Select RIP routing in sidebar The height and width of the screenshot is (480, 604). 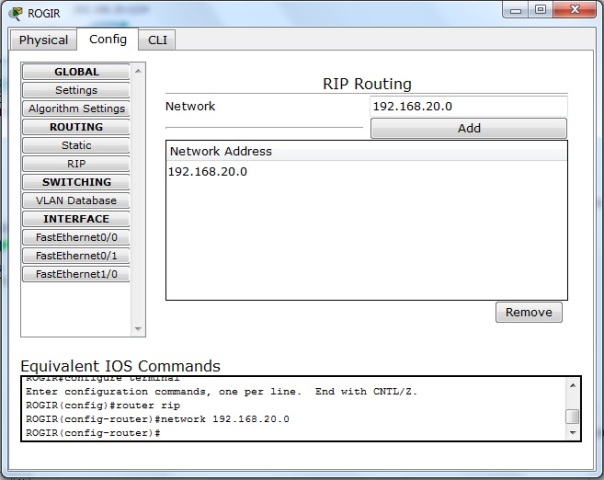(x=76, y=163)
